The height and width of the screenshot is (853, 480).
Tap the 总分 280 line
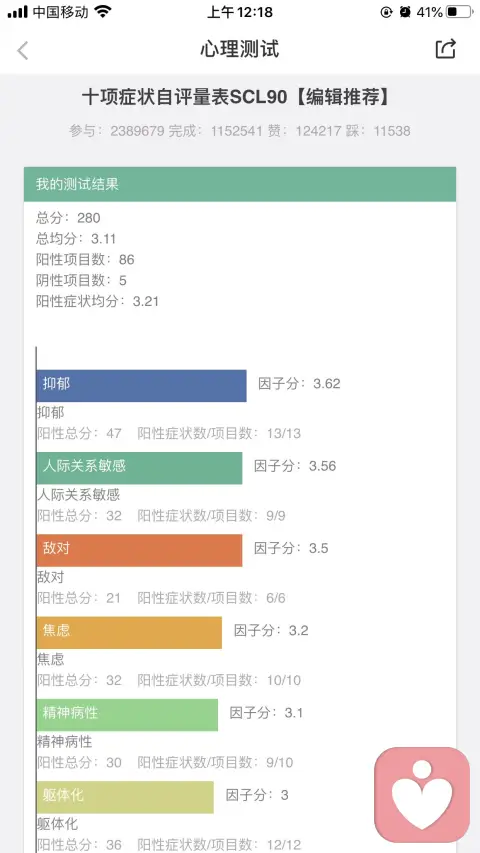tap(68, 218)
